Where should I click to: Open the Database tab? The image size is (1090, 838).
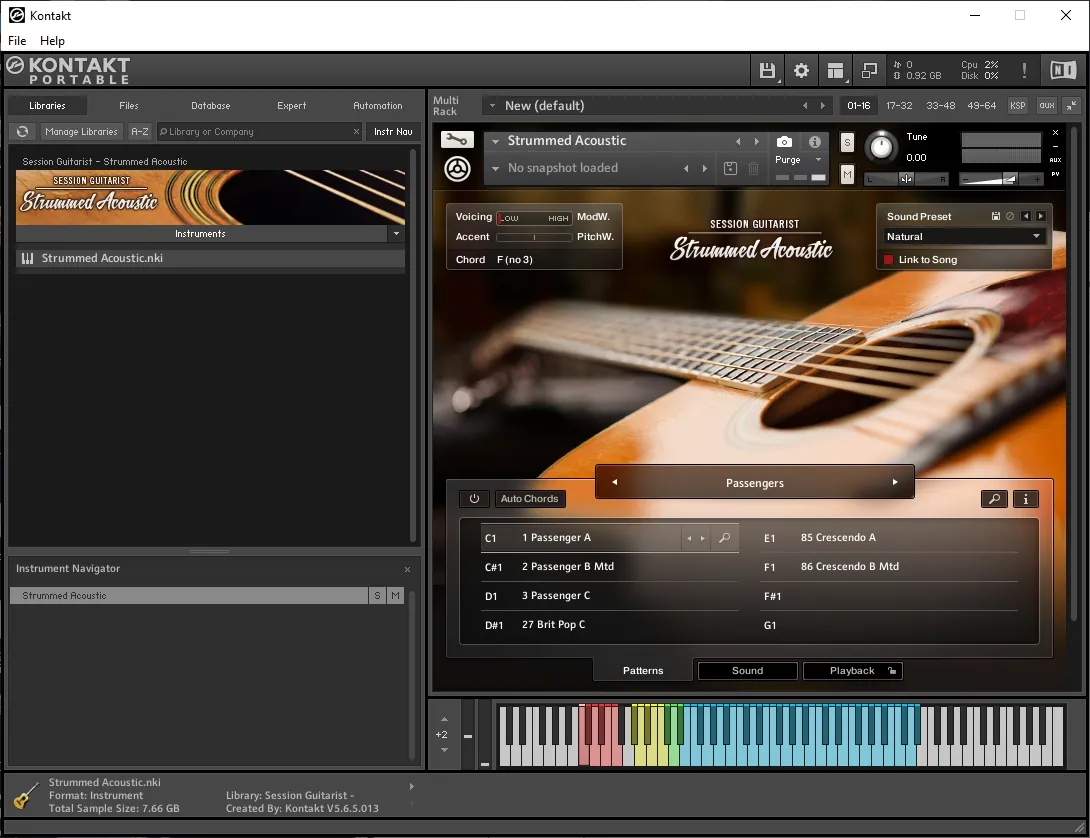pos(210,105)
